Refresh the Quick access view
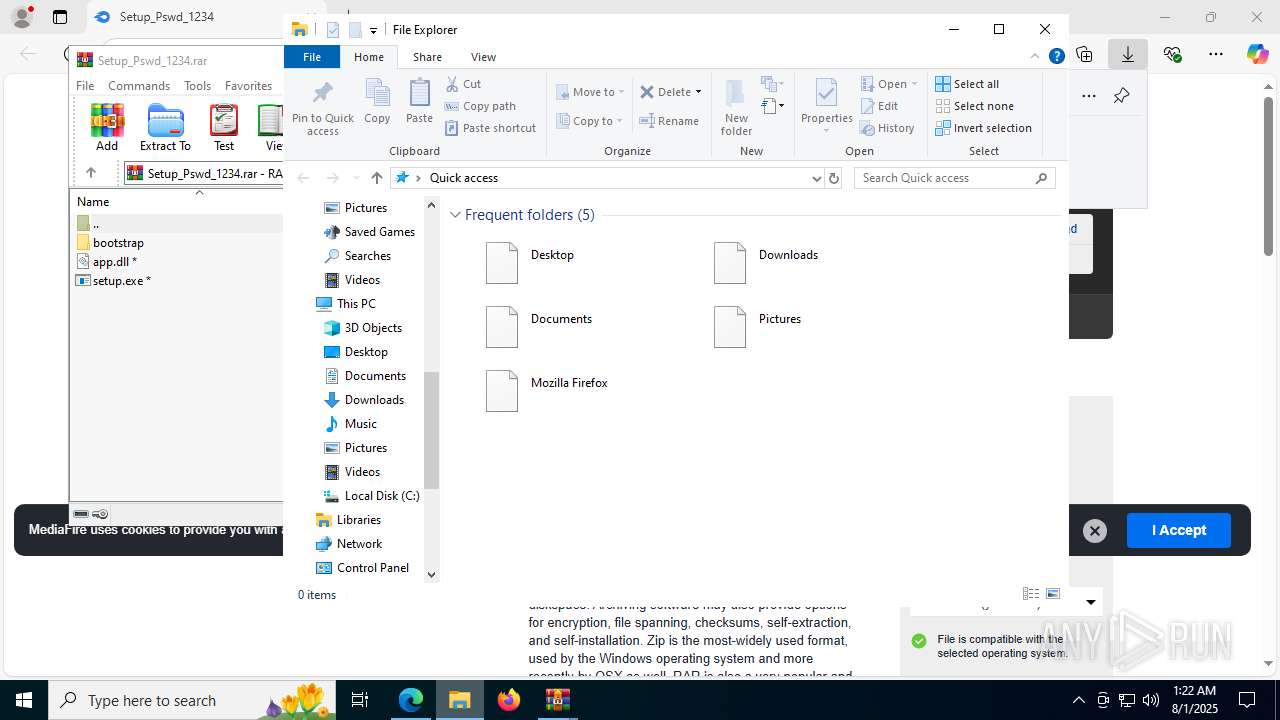Viewport: 1280px width, 720px height. [834, 178]
